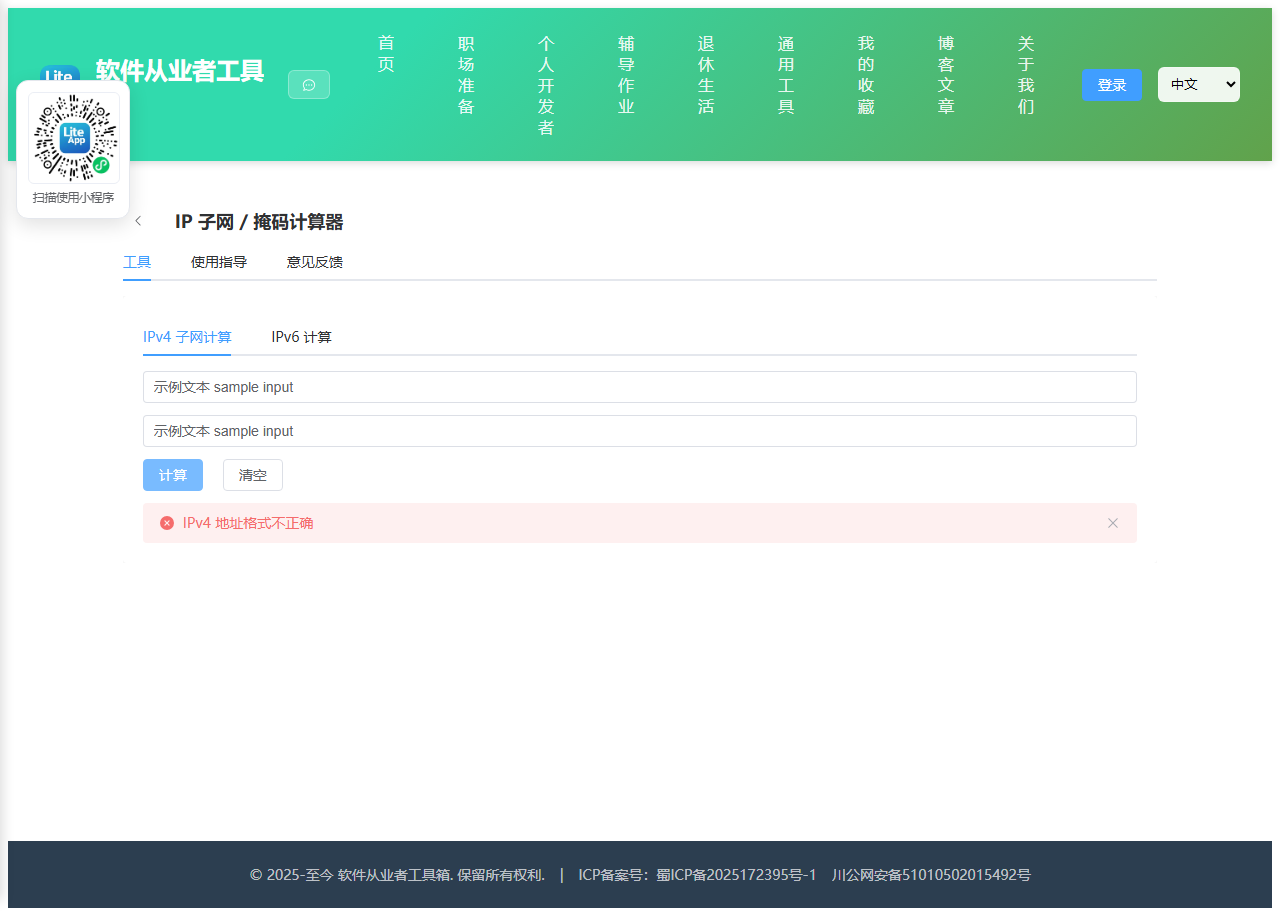Click the IPv4 地址格式不正确 error message
Viewport: 1280px width, 916px height.
click(248, 523)
